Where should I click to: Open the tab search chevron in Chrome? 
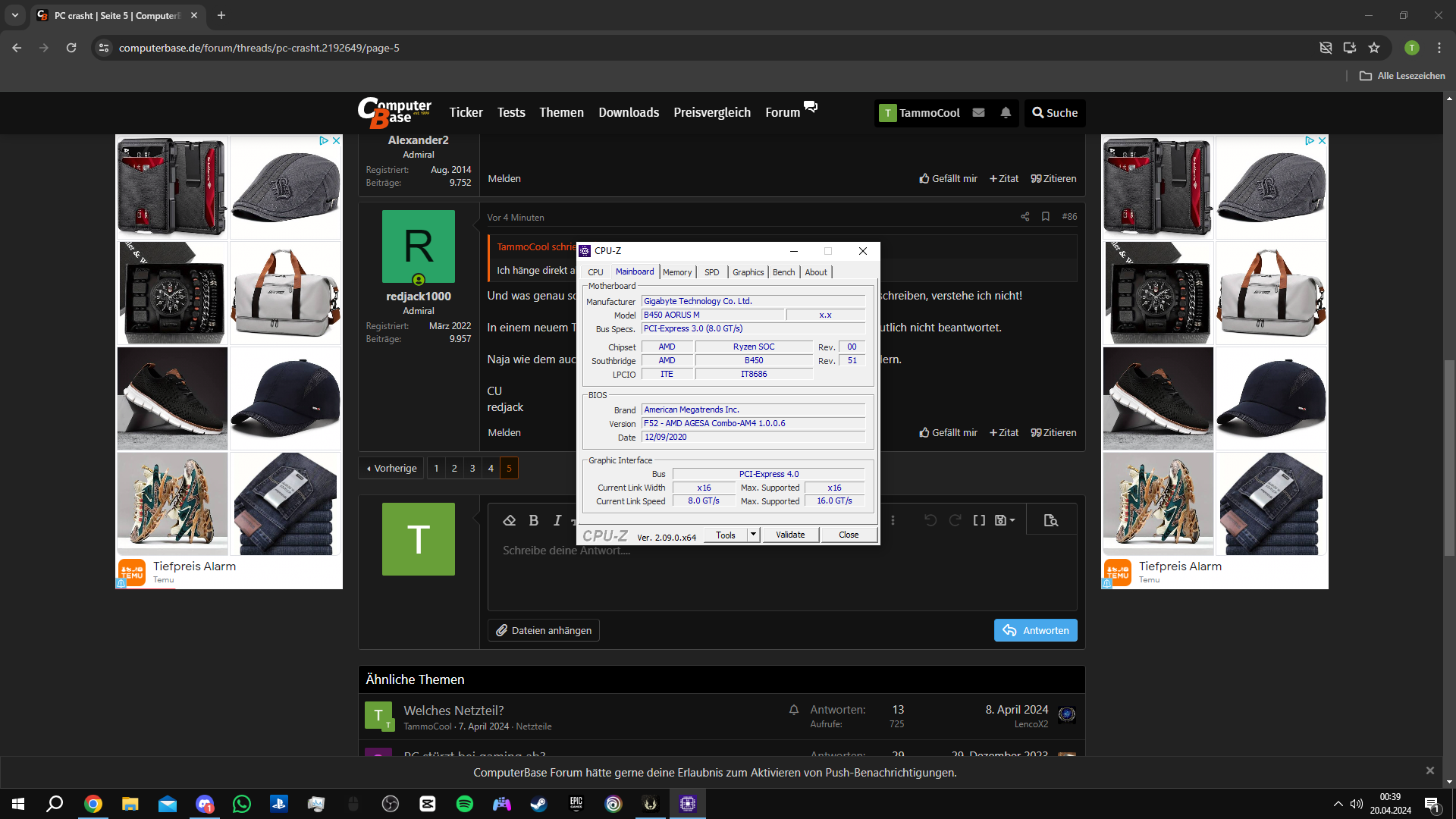14,15
